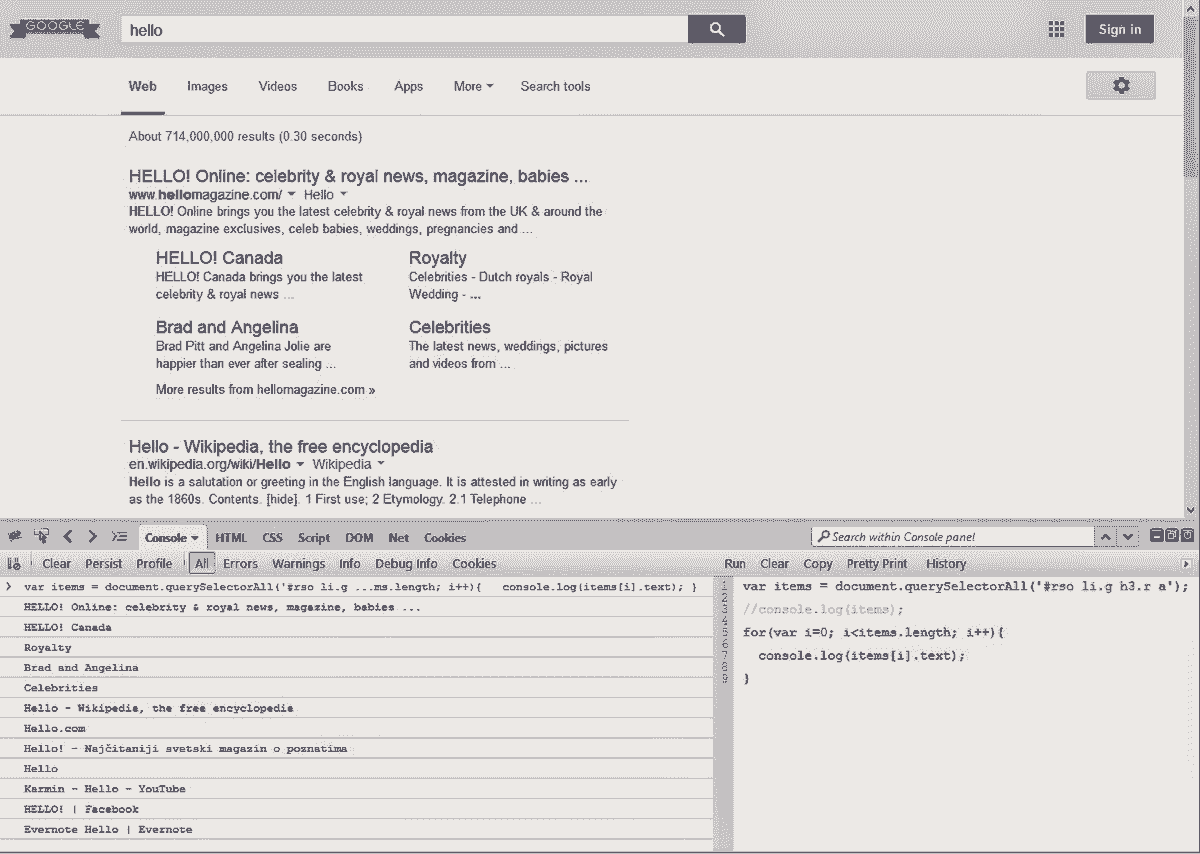
Task: Filter console by Cookies
Action: (474, 563)
